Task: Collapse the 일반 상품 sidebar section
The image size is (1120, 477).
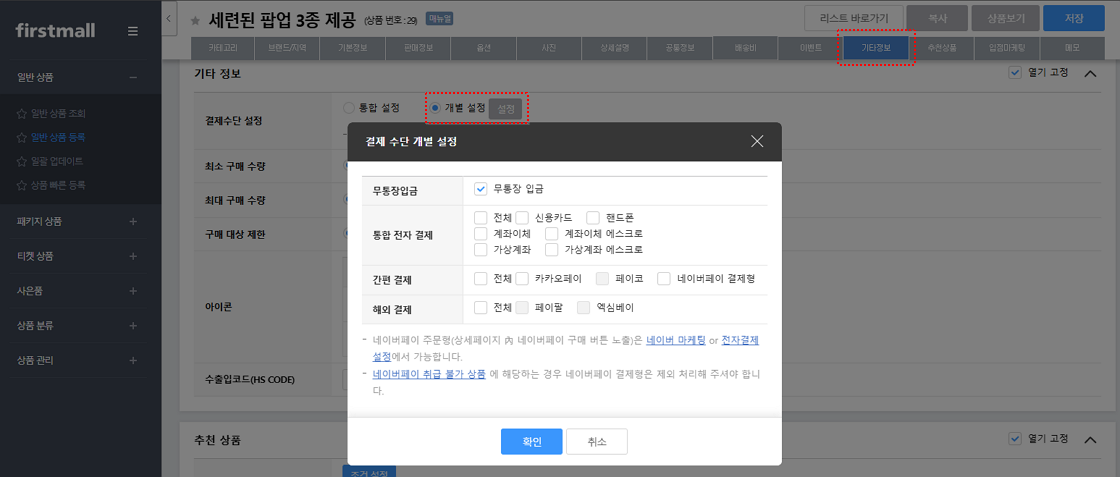Action: pyautogui.click(x=133, y=77)
